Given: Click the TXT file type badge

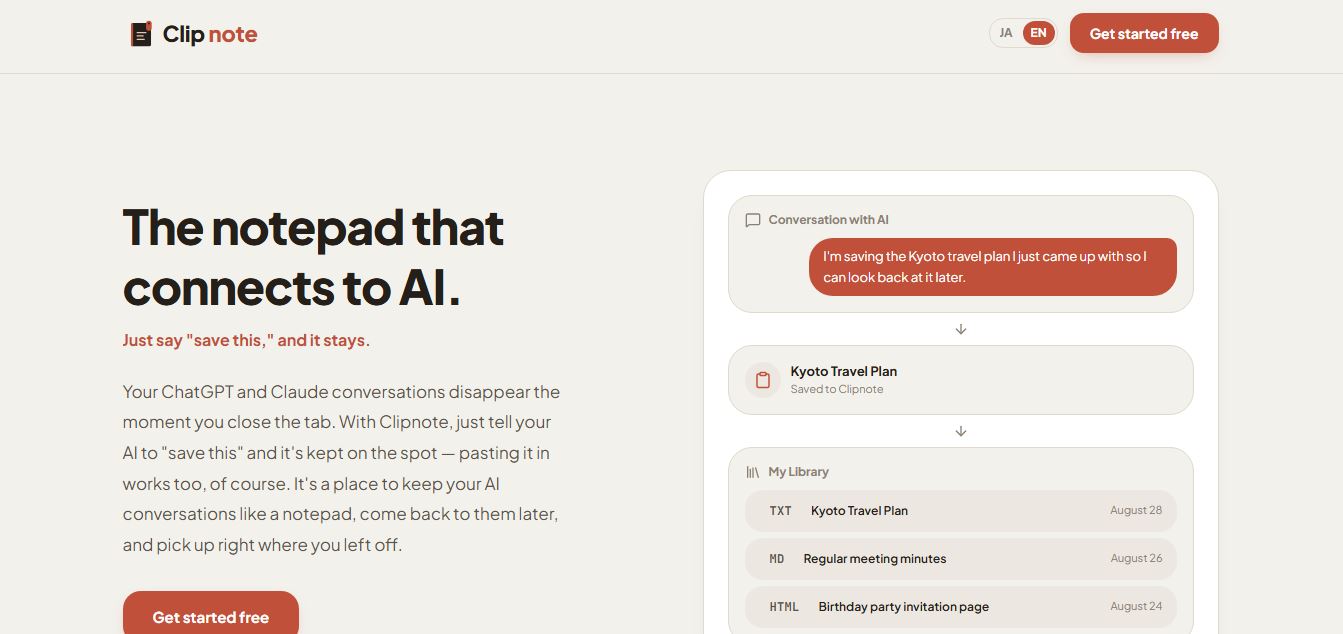Looking at the screenshot, I should click(781, 511).
